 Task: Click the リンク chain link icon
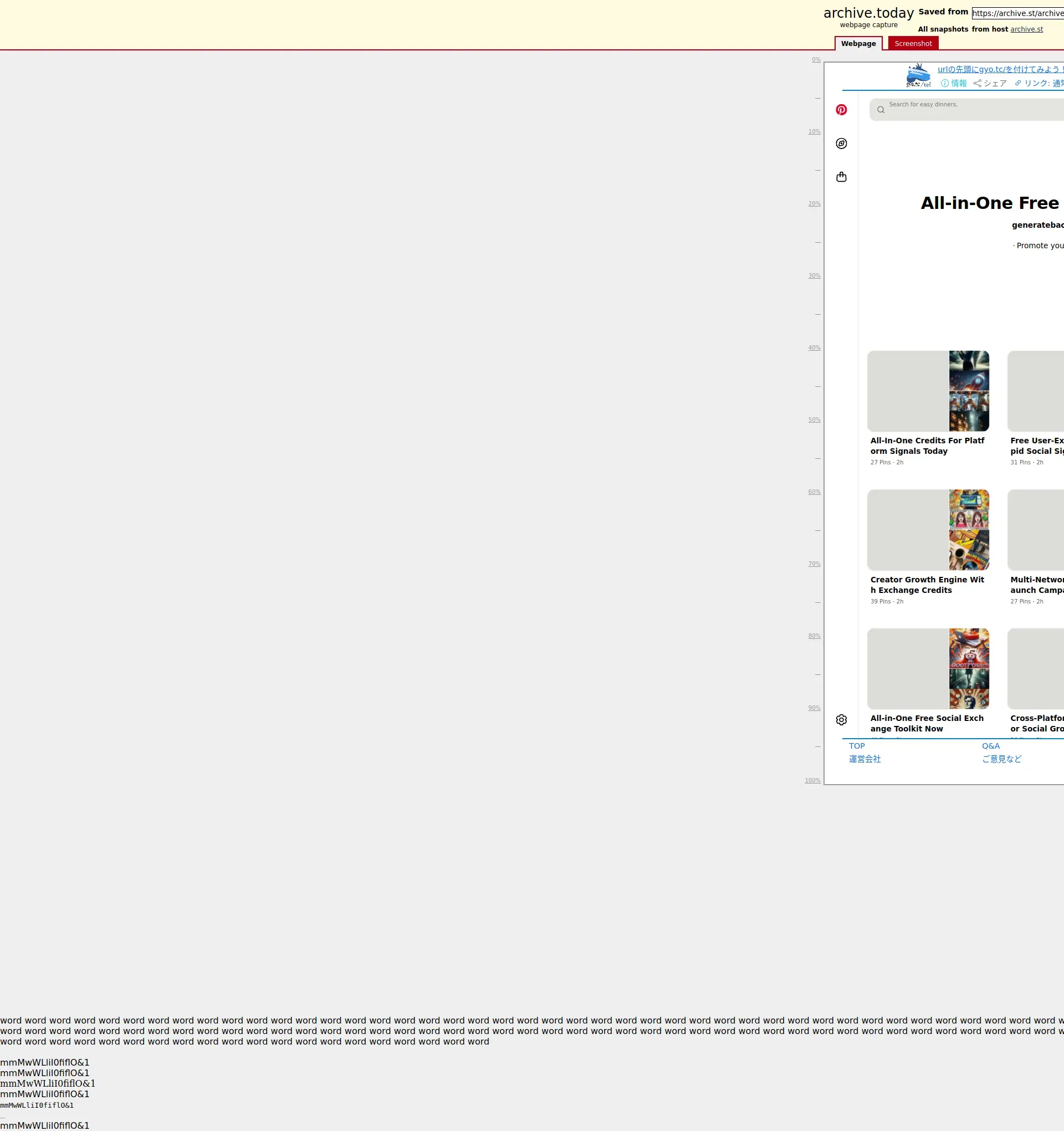(1018, 83)
